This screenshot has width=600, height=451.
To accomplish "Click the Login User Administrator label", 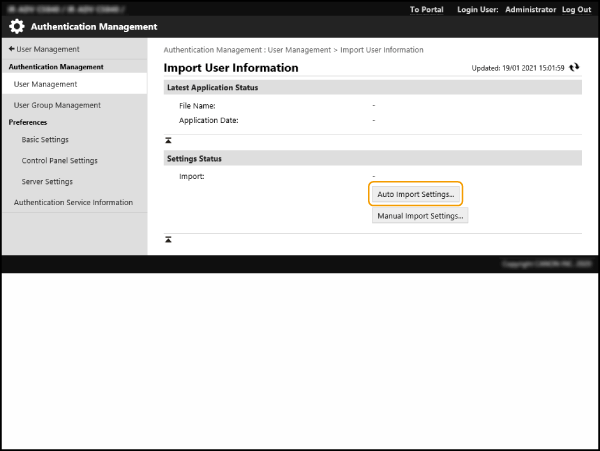I will [x=506, y=9].
